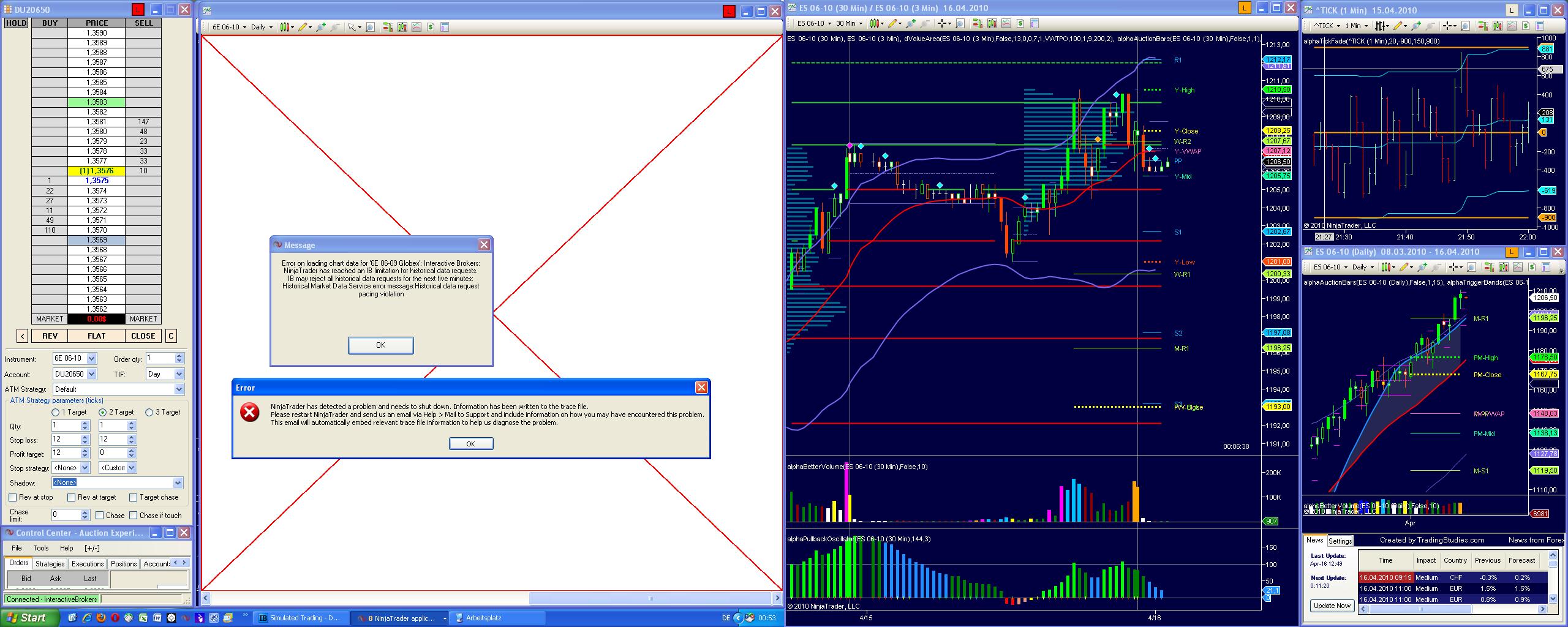Click the REV button in DOM panel
This screenshot has width=1568, height=627.
click(x=50, y=336)
